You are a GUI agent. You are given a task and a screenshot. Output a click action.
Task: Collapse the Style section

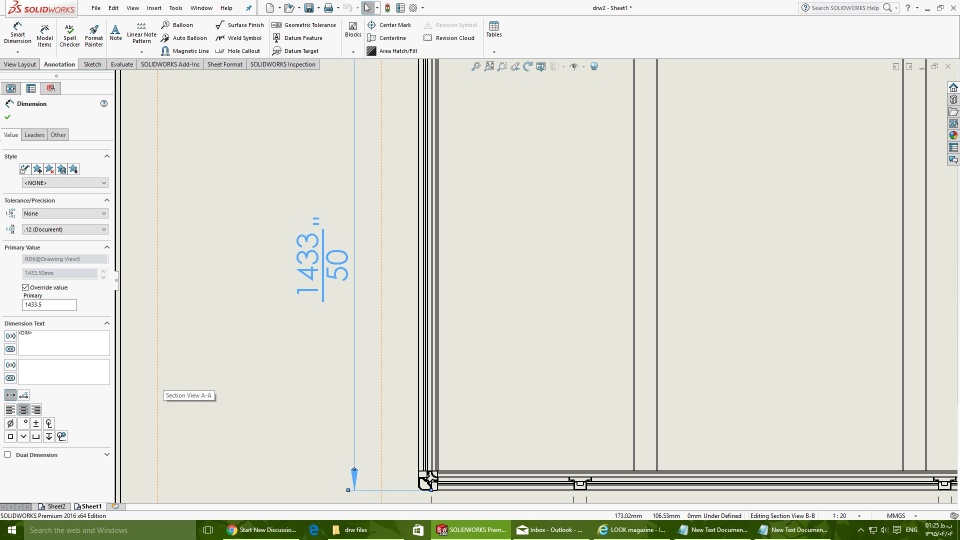pyautogui.click(x=107, y=156)
